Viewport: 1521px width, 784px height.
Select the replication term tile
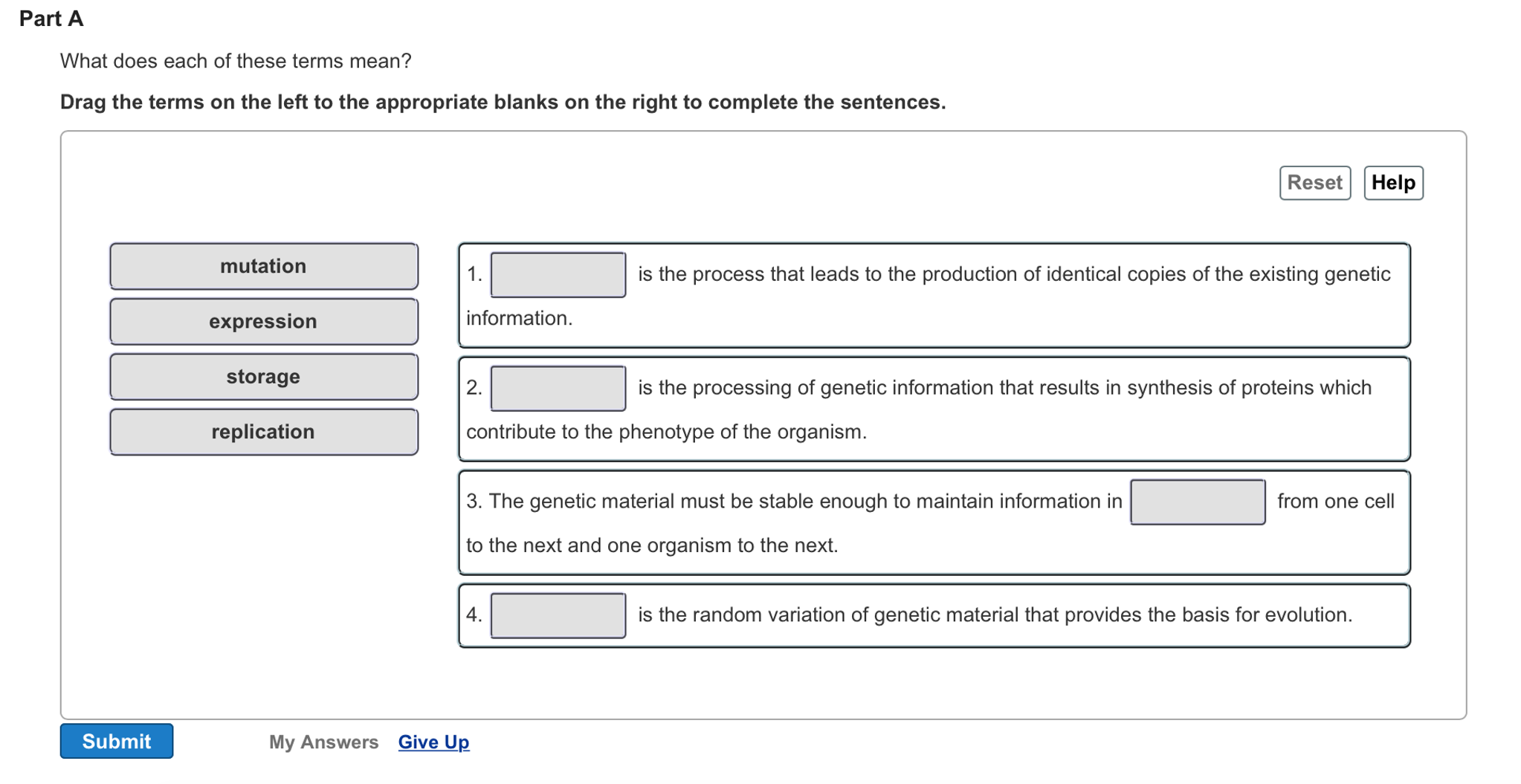pos(263,432)
